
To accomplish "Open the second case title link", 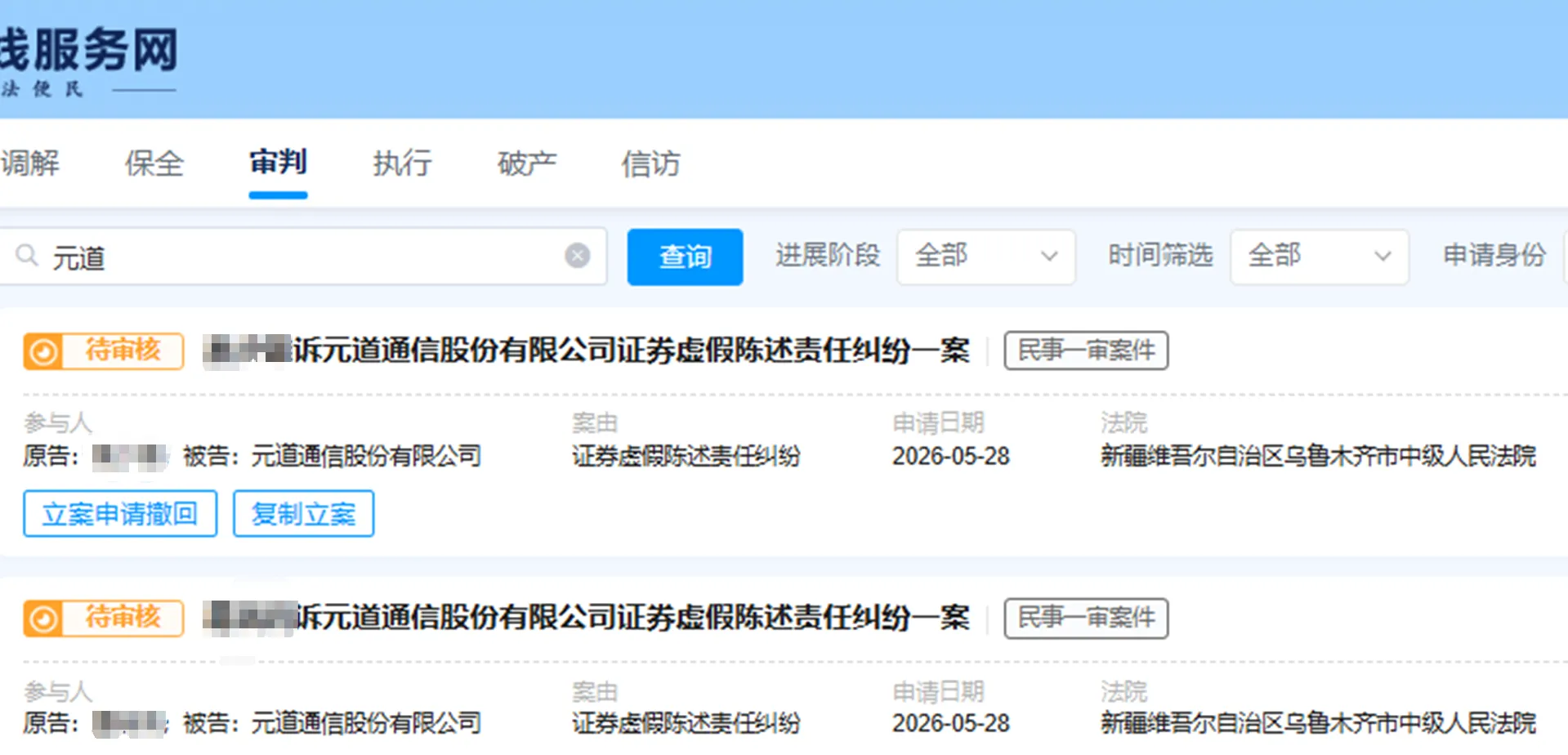I will pyautogui.click(x=586, y=618).
